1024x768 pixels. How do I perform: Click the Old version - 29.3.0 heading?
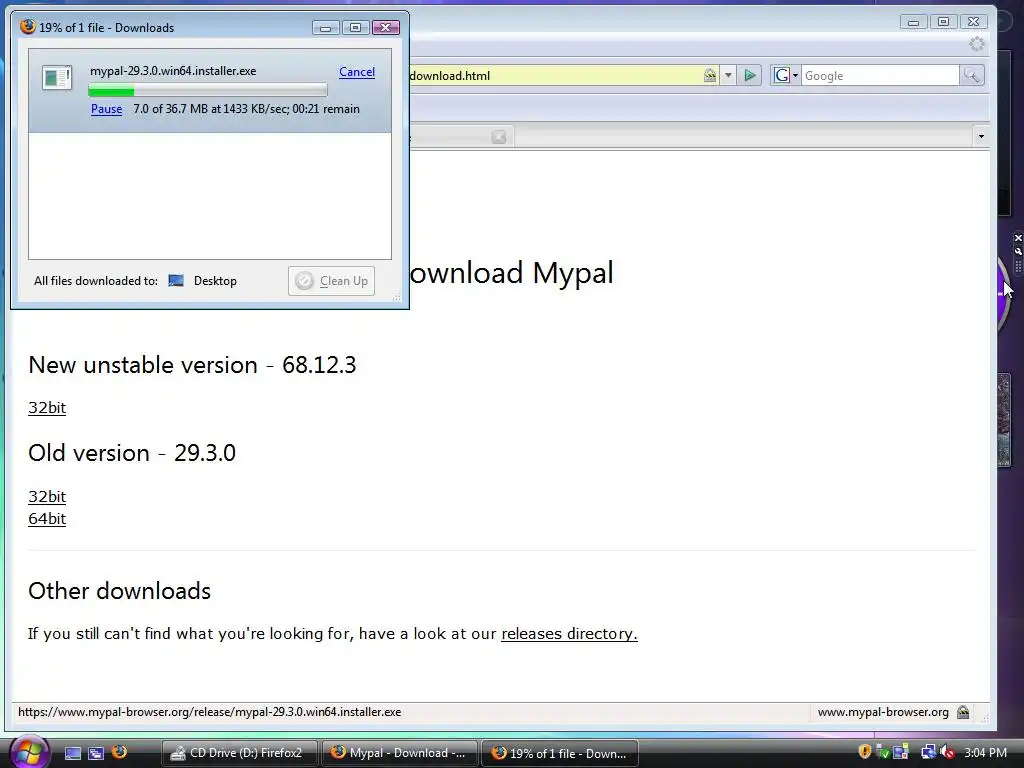(x=132, y=453)
